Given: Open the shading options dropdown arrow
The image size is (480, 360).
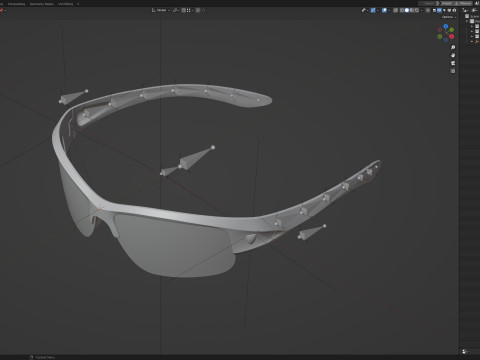Looking at the screenshot, I should [421, 10].
